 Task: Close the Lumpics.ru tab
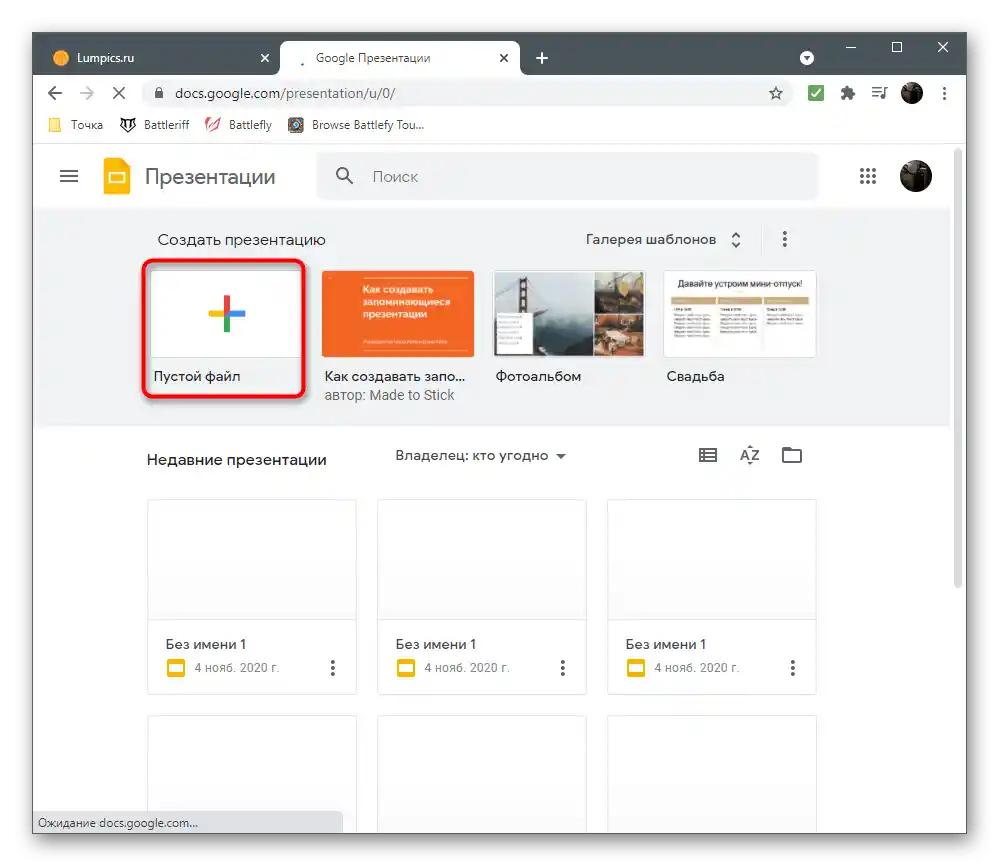[x=265, y=58]
